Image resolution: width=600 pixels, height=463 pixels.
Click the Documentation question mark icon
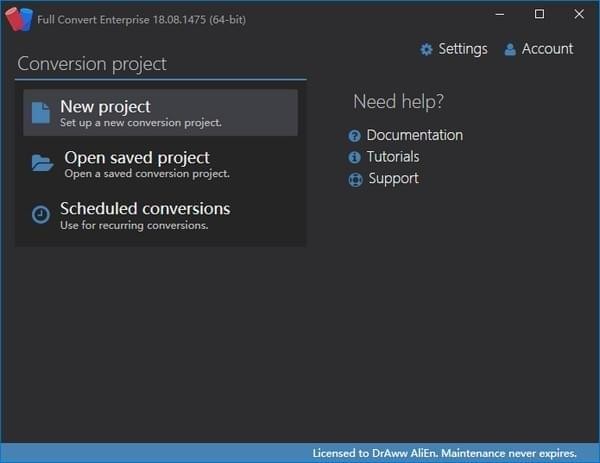(354, 135)
